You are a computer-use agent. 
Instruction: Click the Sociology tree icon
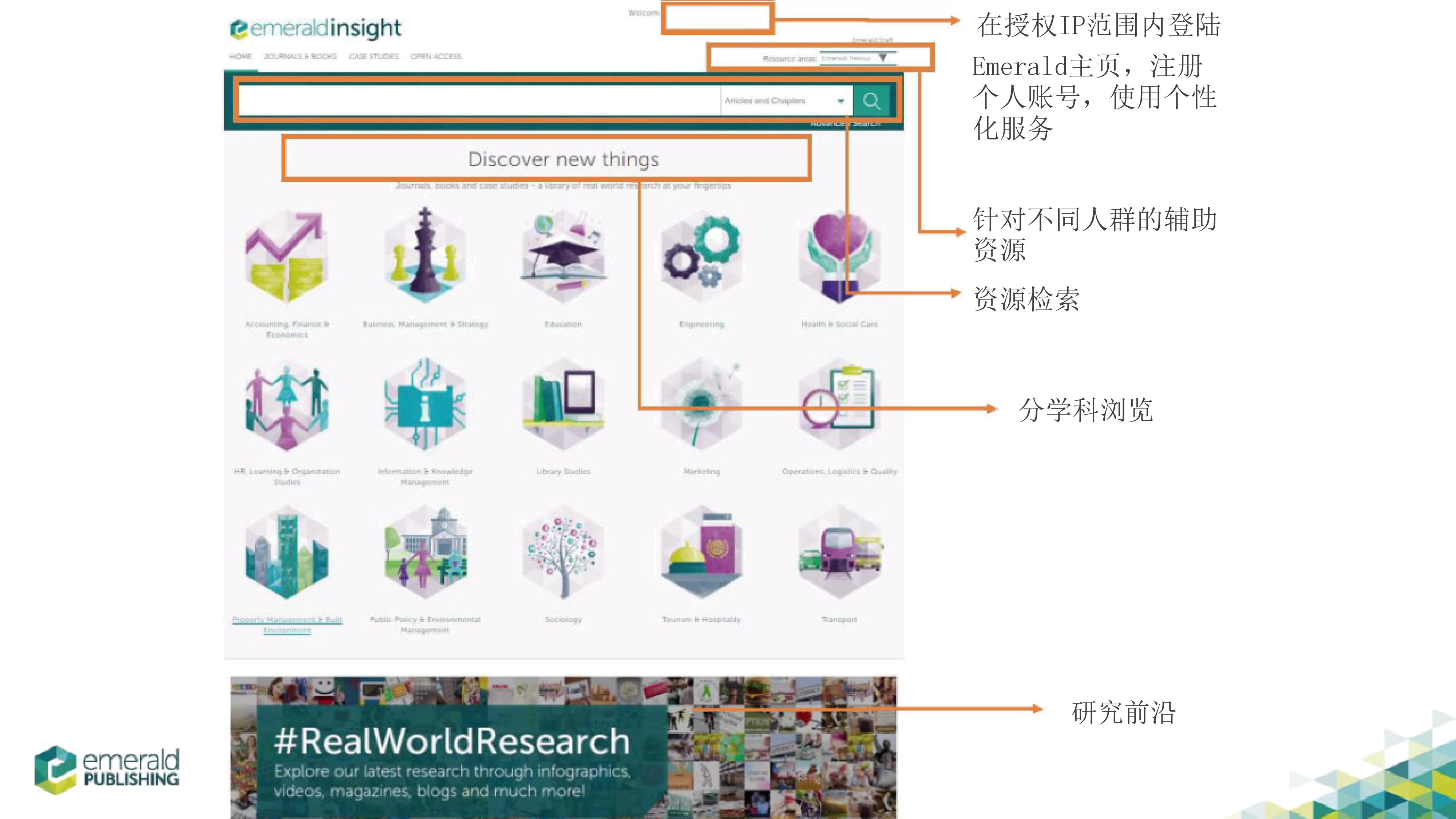coord(563,552)
